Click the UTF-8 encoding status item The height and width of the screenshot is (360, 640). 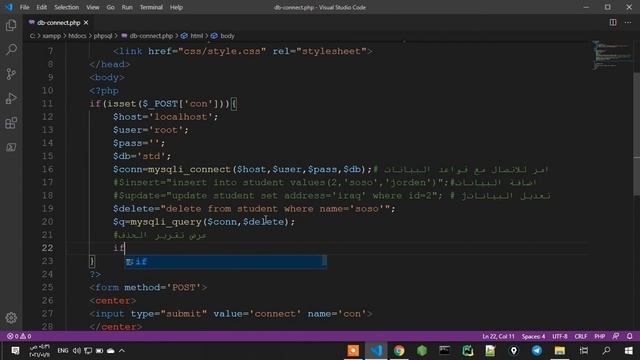pyautogui.click(x=560, y=336)
